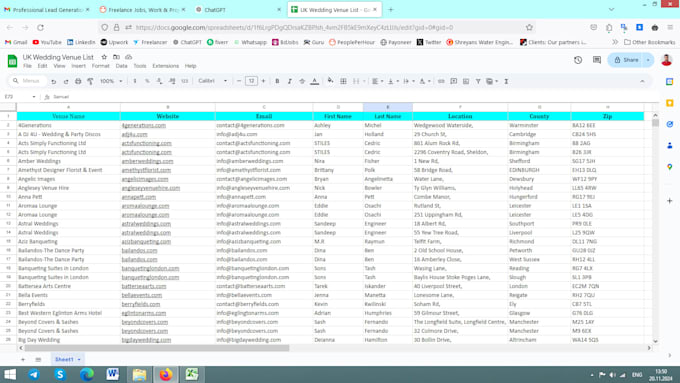
Task: Open the functions sigma tool
Action: tap(506, 81)
